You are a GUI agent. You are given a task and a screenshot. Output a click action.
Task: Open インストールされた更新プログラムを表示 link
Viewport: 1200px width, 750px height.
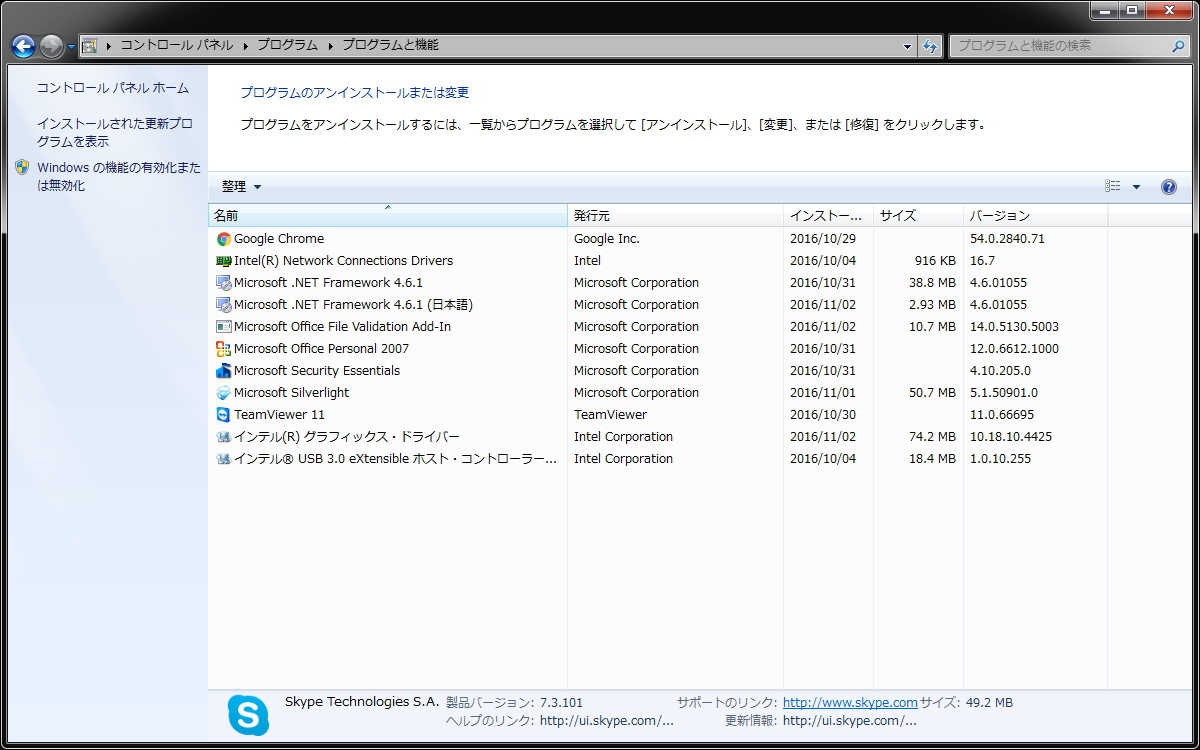(x=115, y=133)
